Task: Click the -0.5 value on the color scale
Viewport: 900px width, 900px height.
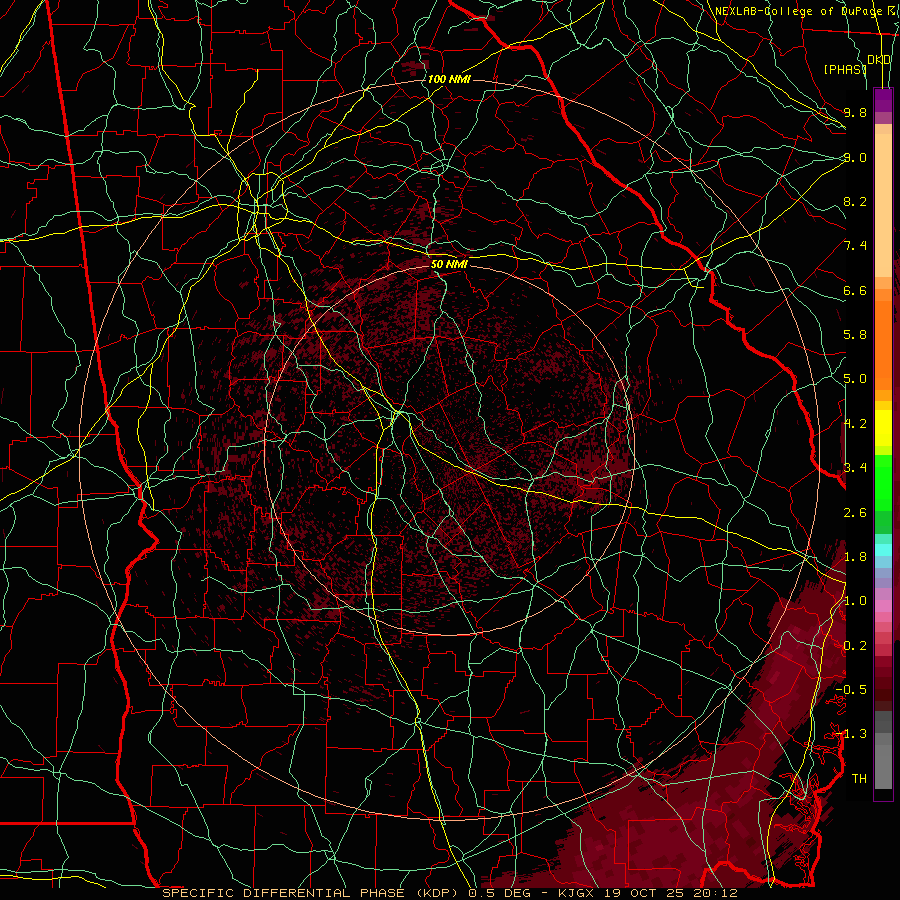Action: 851,689
